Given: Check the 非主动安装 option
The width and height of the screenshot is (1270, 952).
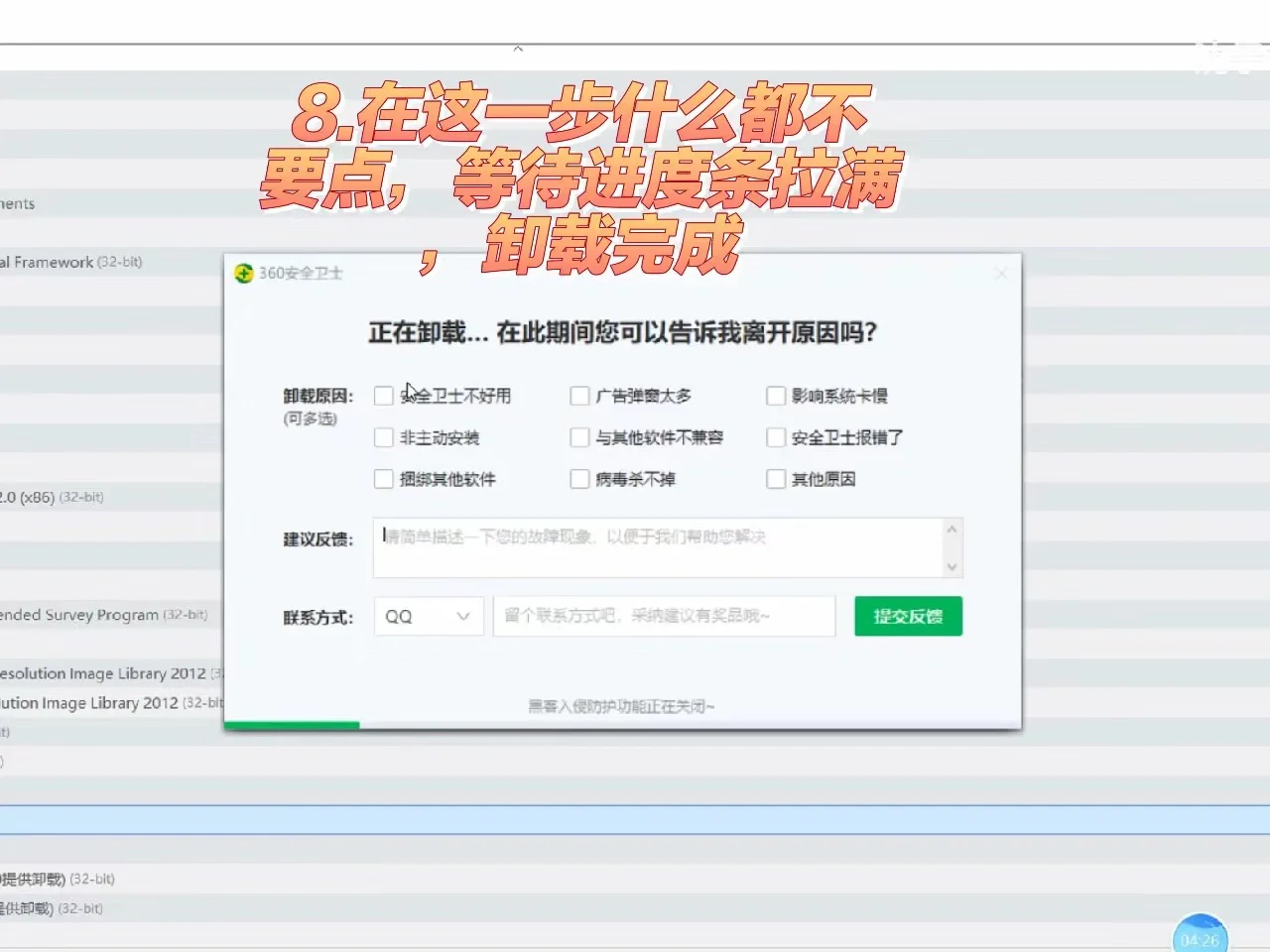Looking at the screenshot, I should [384, 437].
